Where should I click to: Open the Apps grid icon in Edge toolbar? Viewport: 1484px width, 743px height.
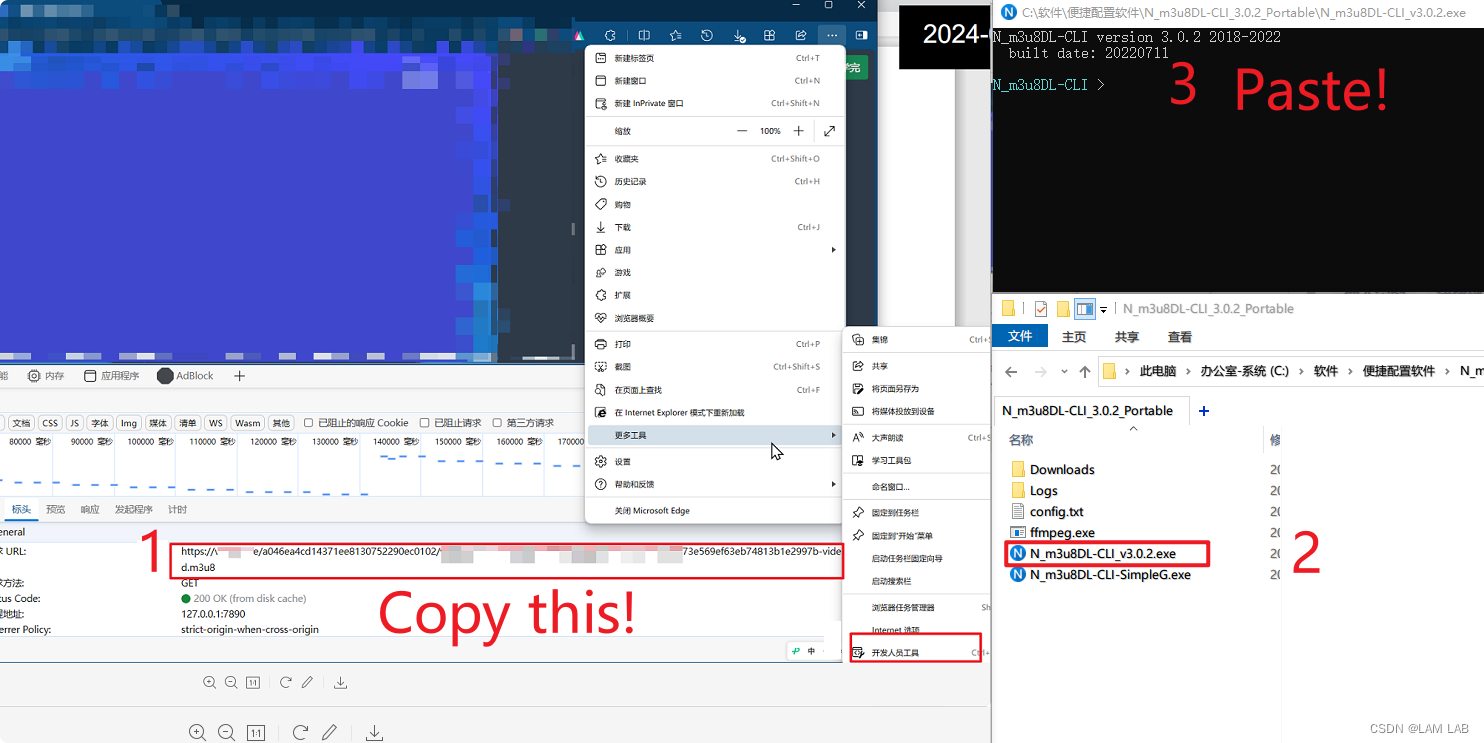(x=770, y=35)
